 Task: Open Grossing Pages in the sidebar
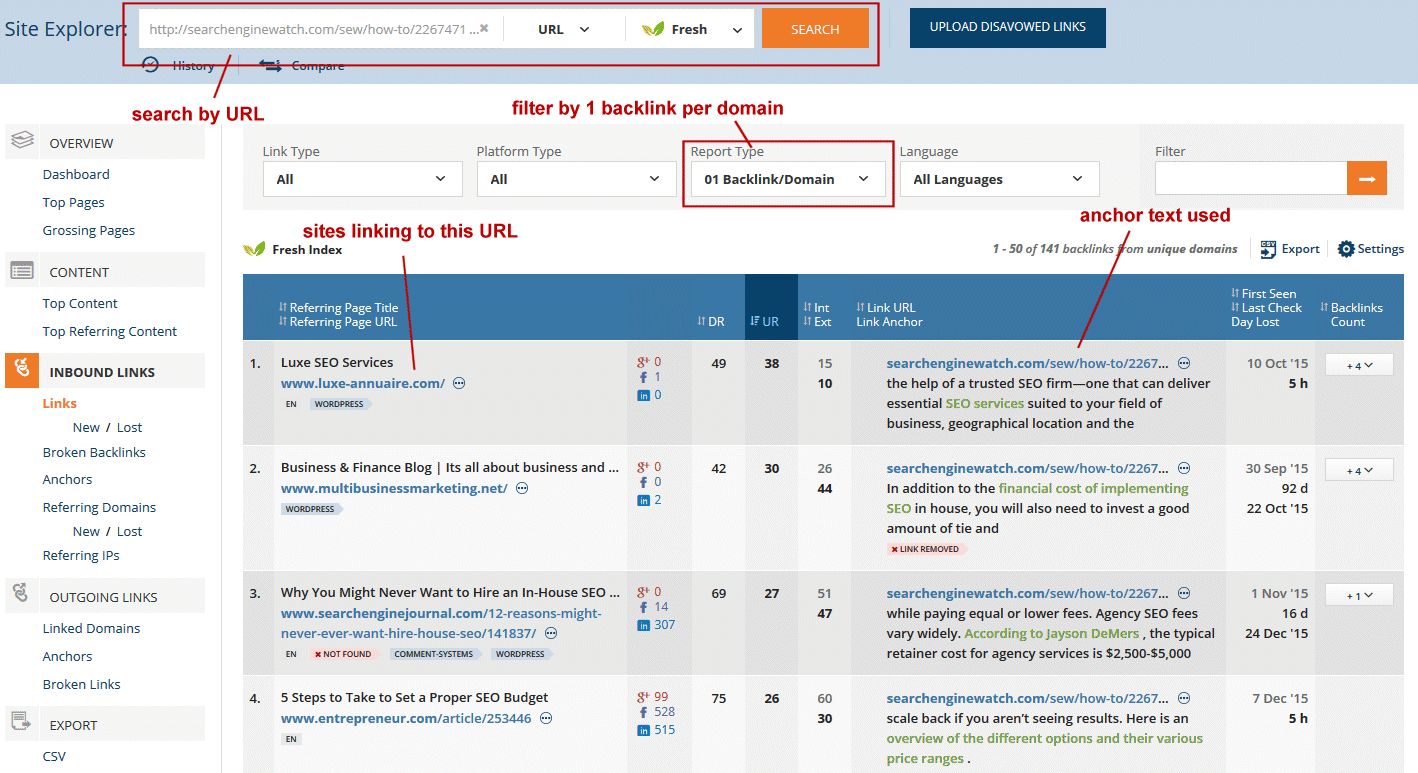coord(89,230)
